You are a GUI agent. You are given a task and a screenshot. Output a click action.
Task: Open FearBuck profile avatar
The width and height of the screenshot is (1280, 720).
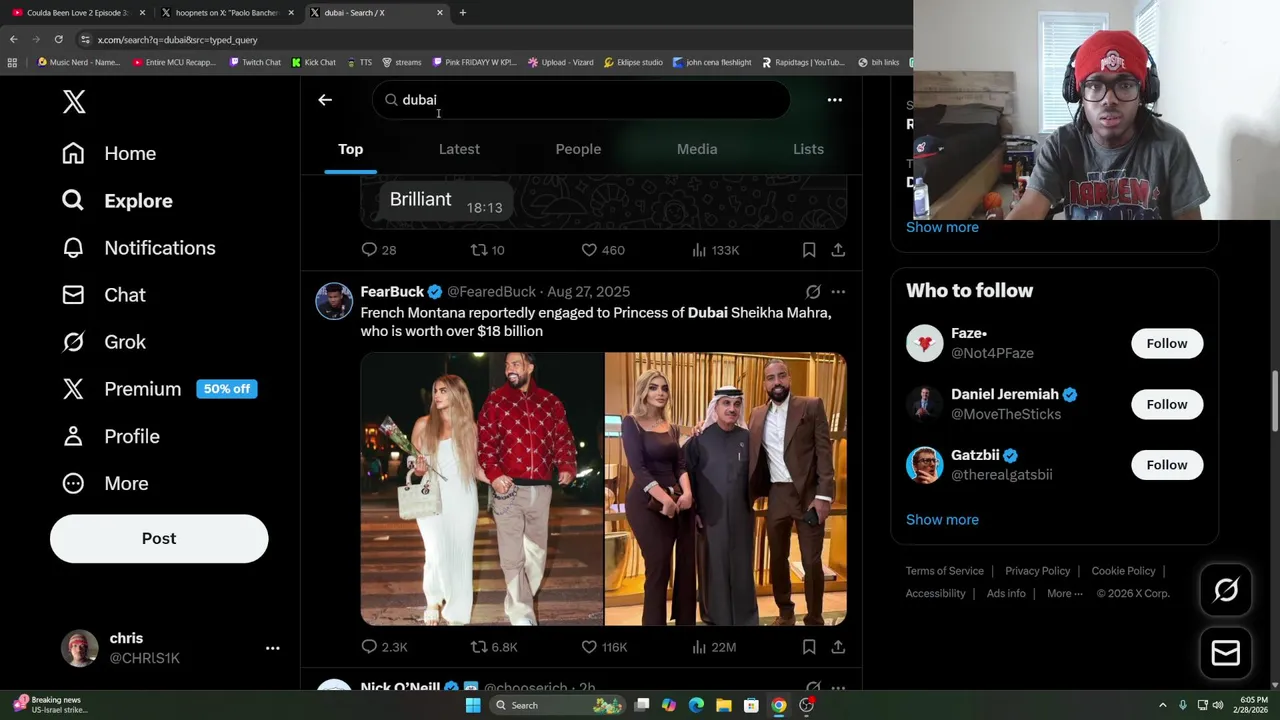click(334, 301)
